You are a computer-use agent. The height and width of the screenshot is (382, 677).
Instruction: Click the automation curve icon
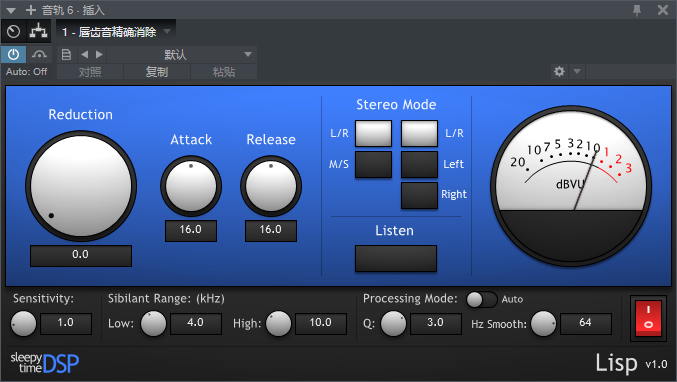coord(39,55)
